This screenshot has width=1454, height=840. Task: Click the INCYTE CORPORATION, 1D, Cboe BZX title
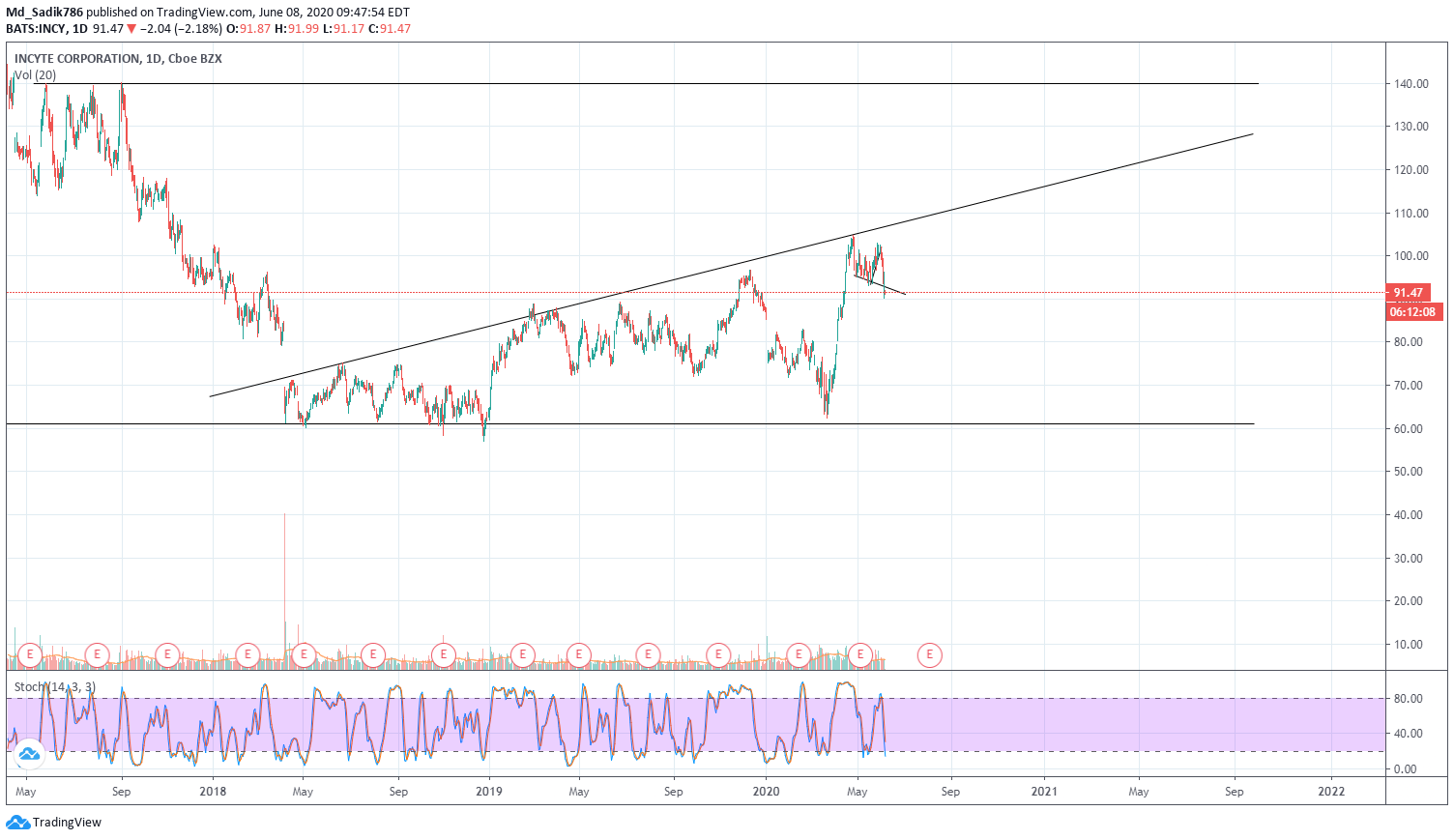click(118, 59)
